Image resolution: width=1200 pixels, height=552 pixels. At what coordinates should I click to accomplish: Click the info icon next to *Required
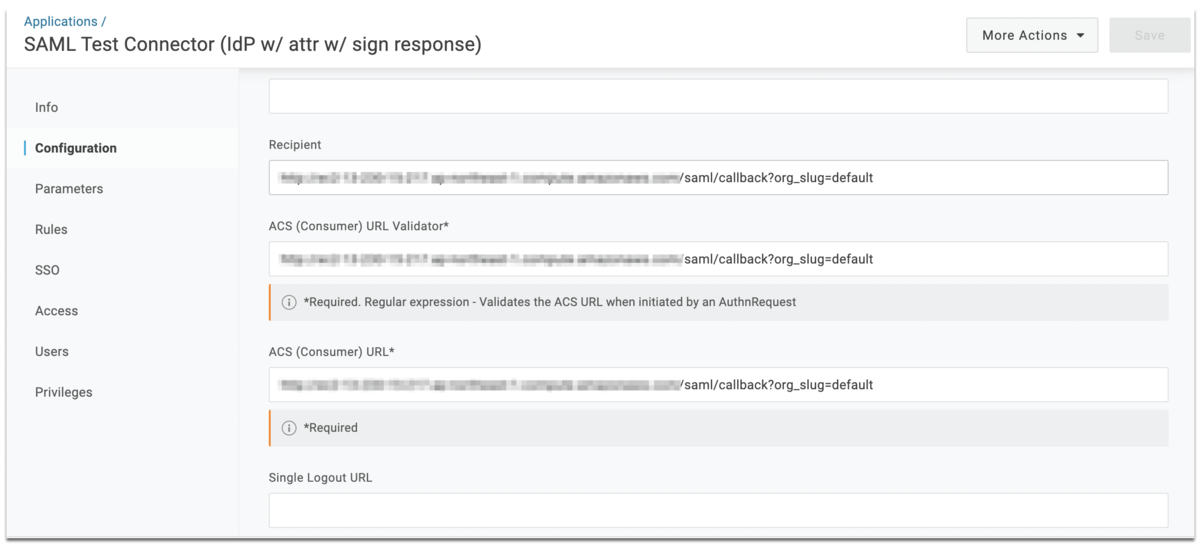click(x=289, y=428)
